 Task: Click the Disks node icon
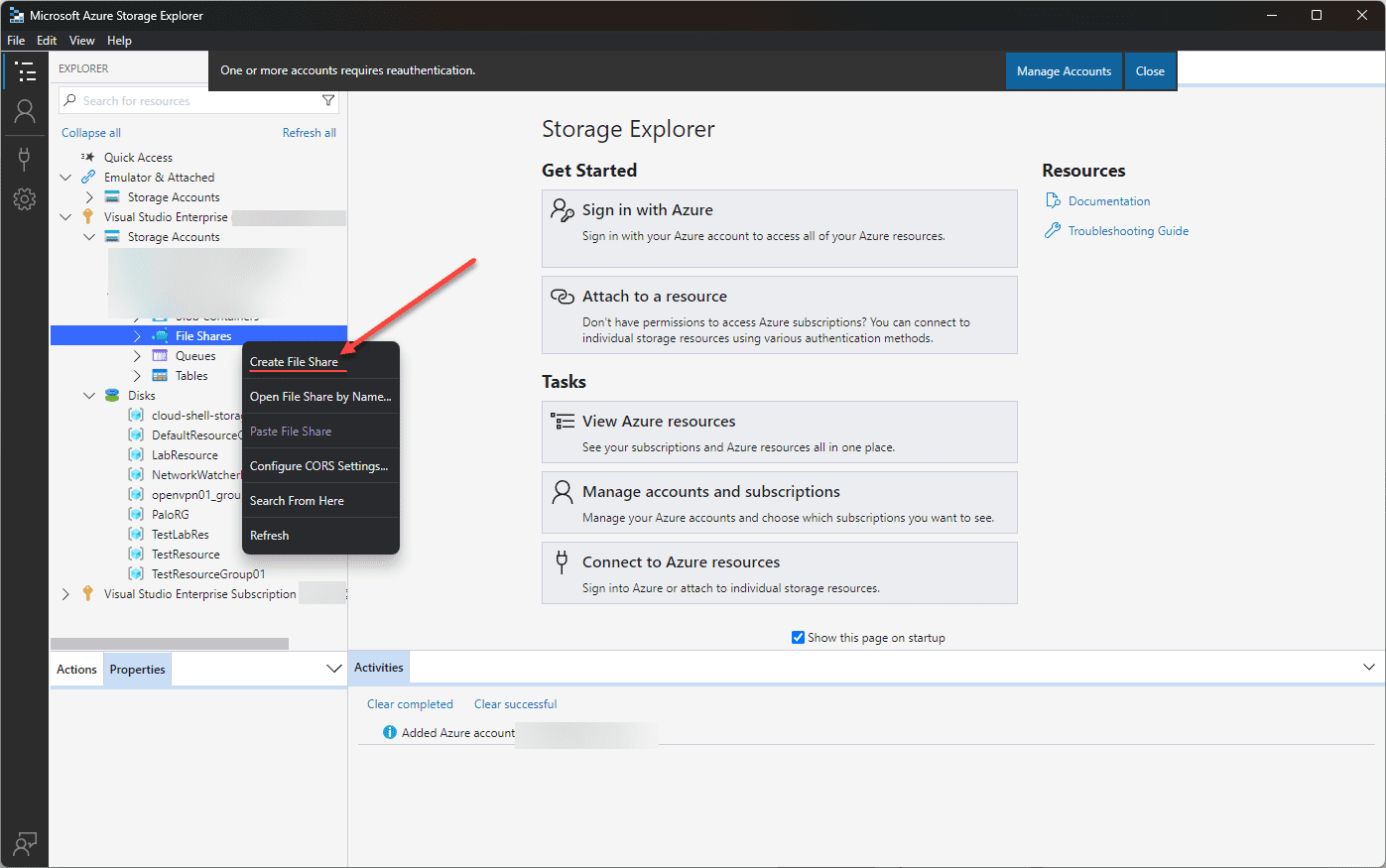click(x=112, y=395)
